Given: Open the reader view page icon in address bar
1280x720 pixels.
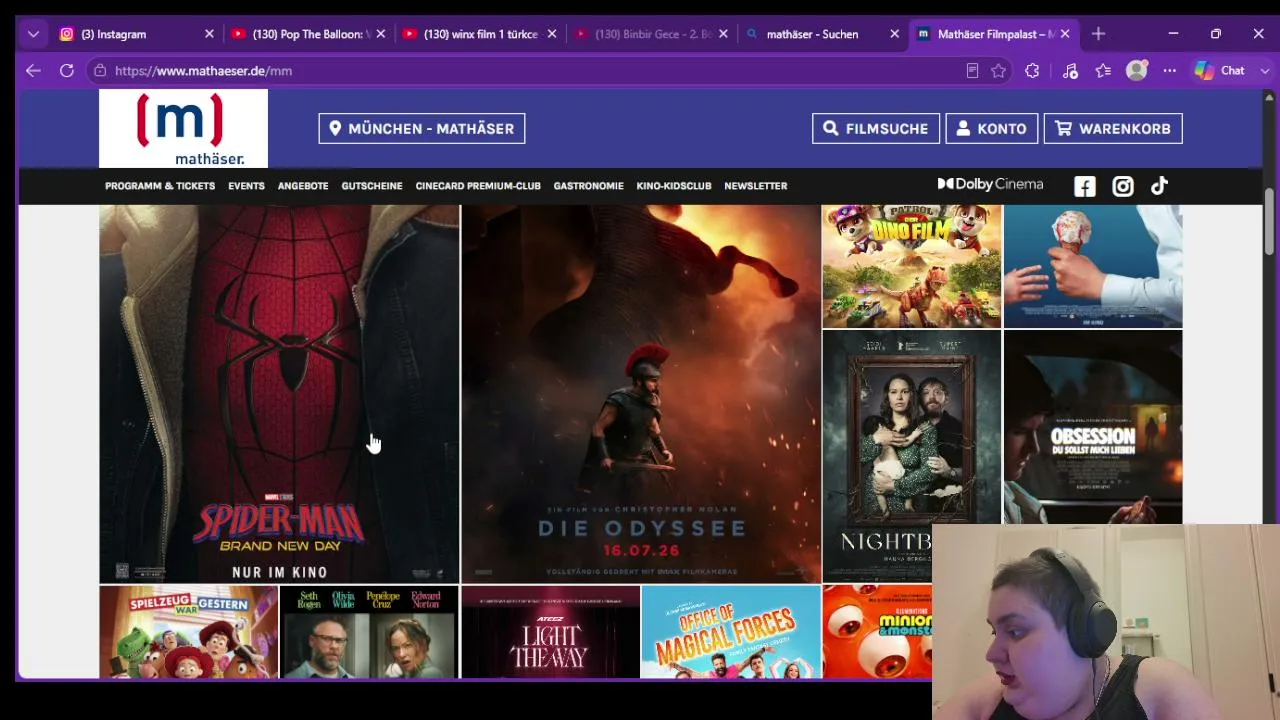Looking at the screenshot, I should coord(972,71).
